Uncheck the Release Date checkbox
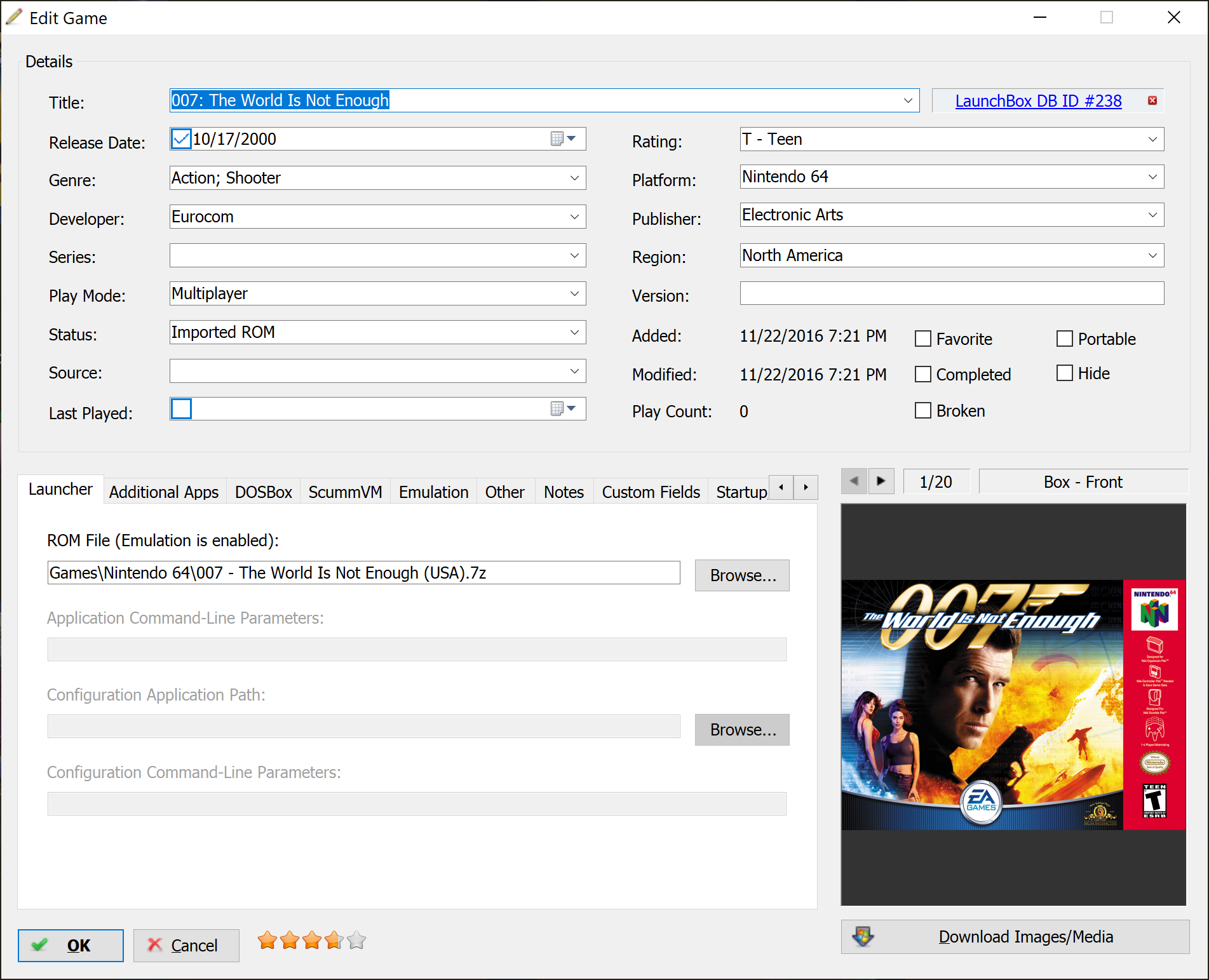Viewport: 1209px width, 980px height. pos(181,138)
